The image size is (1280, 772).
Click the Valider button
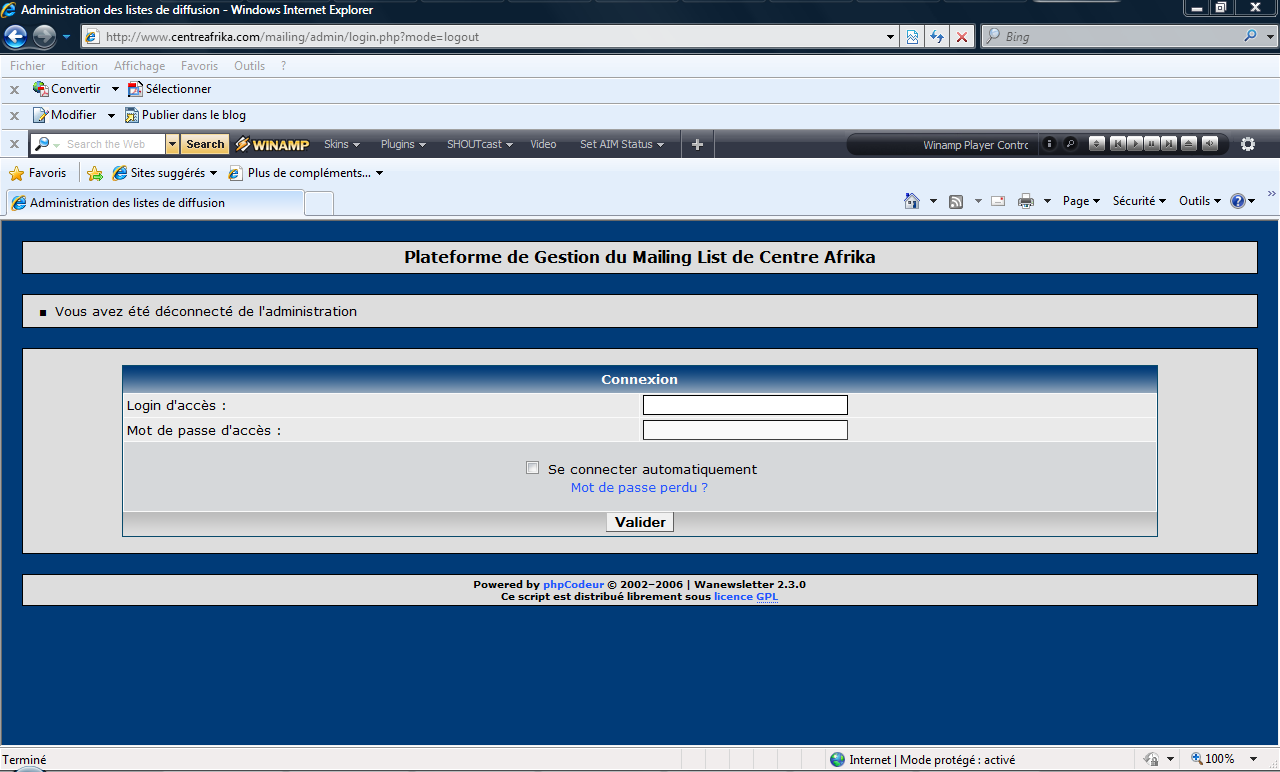[x=640, y=522]
